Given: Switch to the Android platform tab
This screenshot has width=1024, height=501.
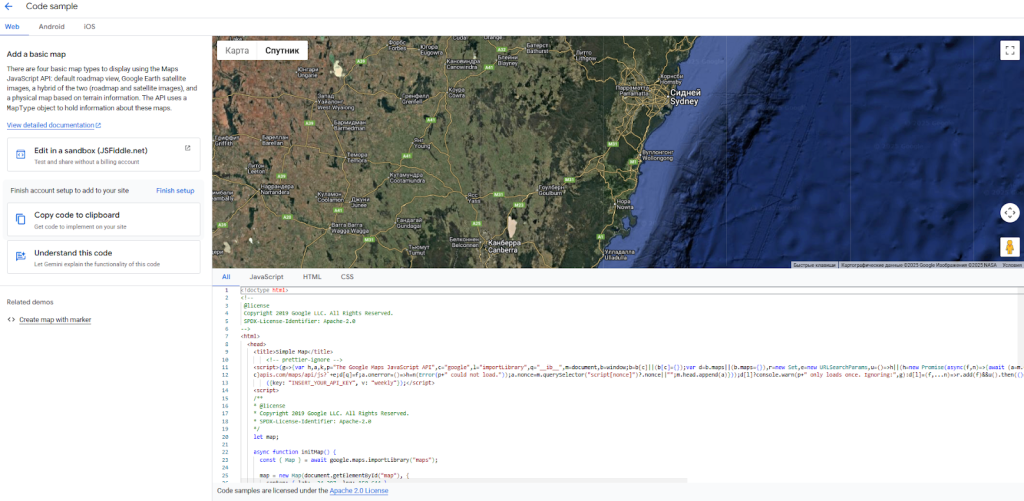Looking at the screenshot, I should tap(52, 26).
